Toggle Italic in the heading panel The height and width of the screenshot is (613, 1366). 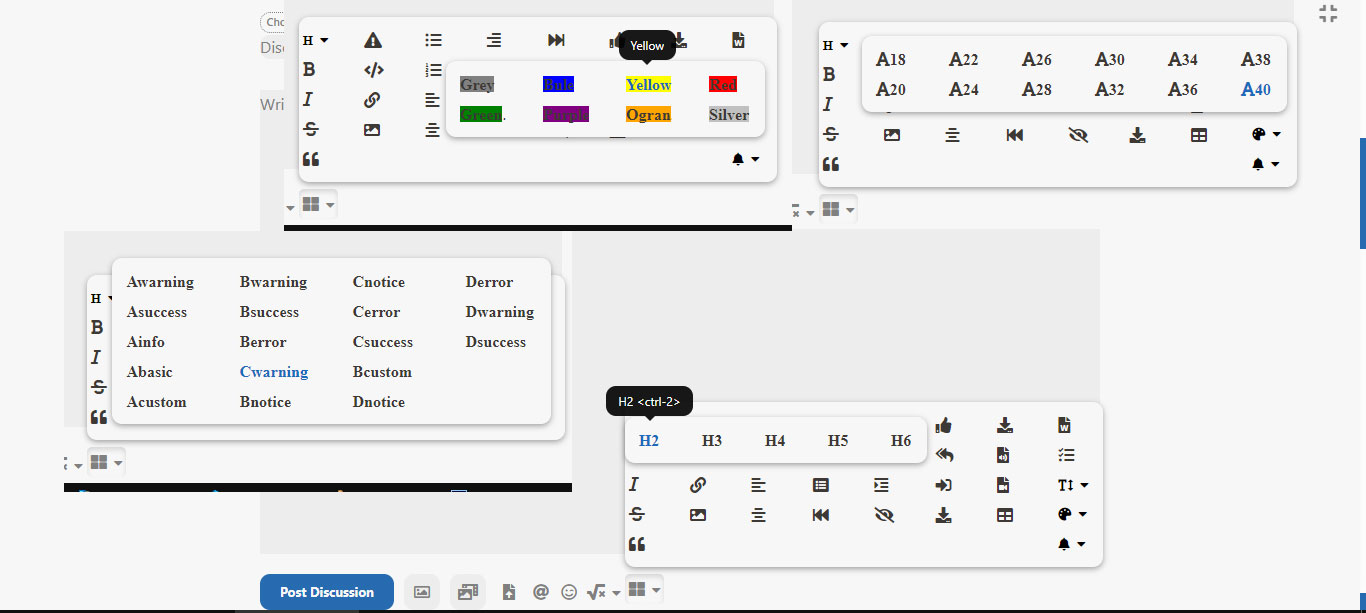tap(633, 485)
